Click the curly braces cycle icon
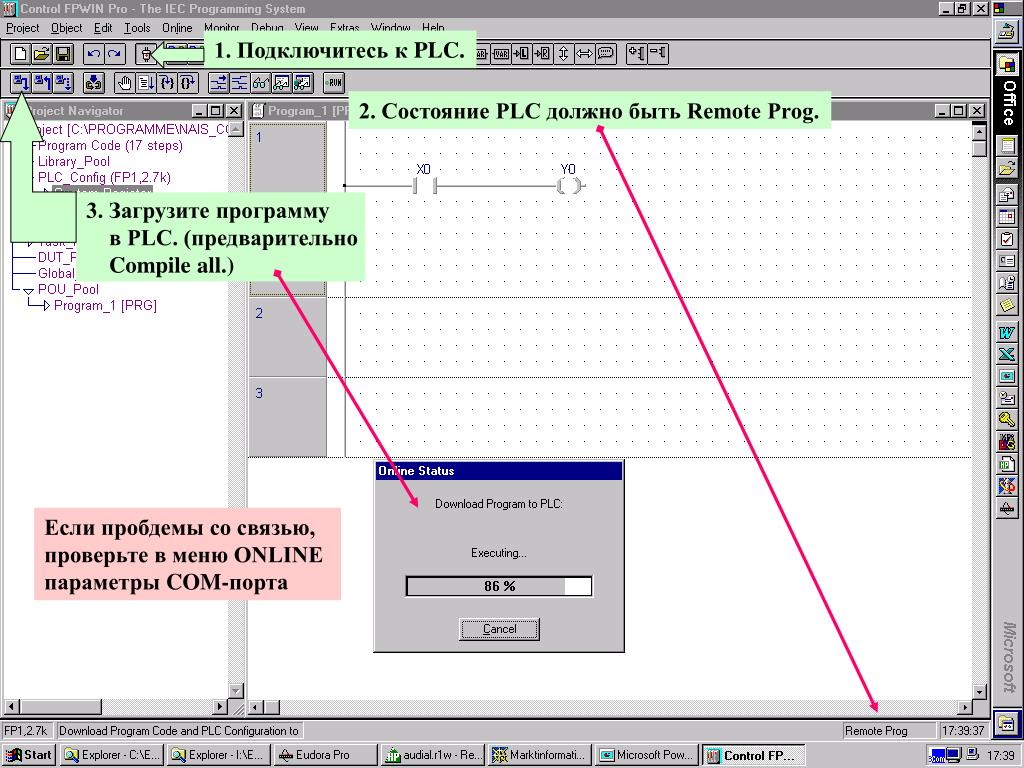 (x=167, y=82)
